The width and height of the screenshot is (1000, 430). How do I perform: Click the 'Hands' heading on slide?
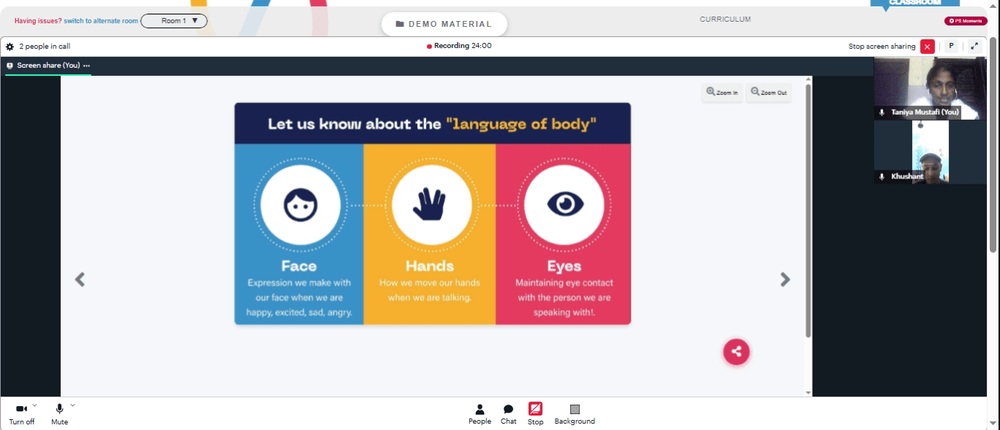(430, 266)
